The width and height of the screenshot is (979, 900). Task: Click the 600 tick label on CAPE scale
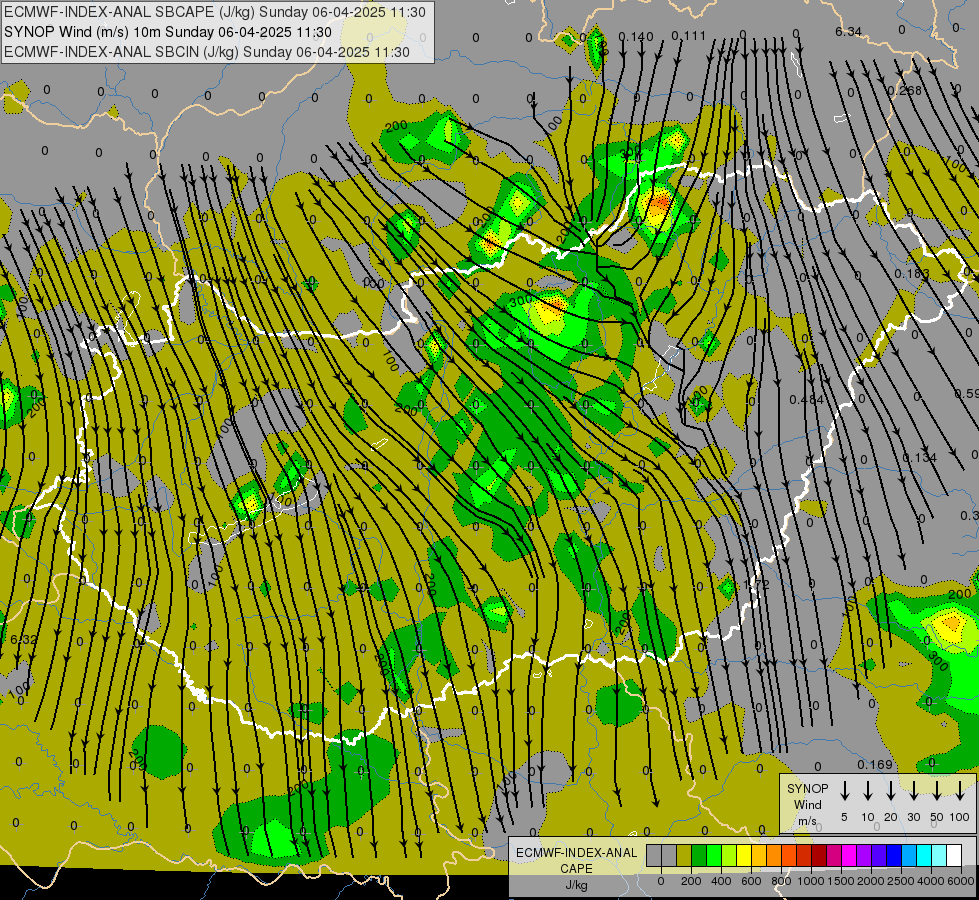(x=751, y=881)
